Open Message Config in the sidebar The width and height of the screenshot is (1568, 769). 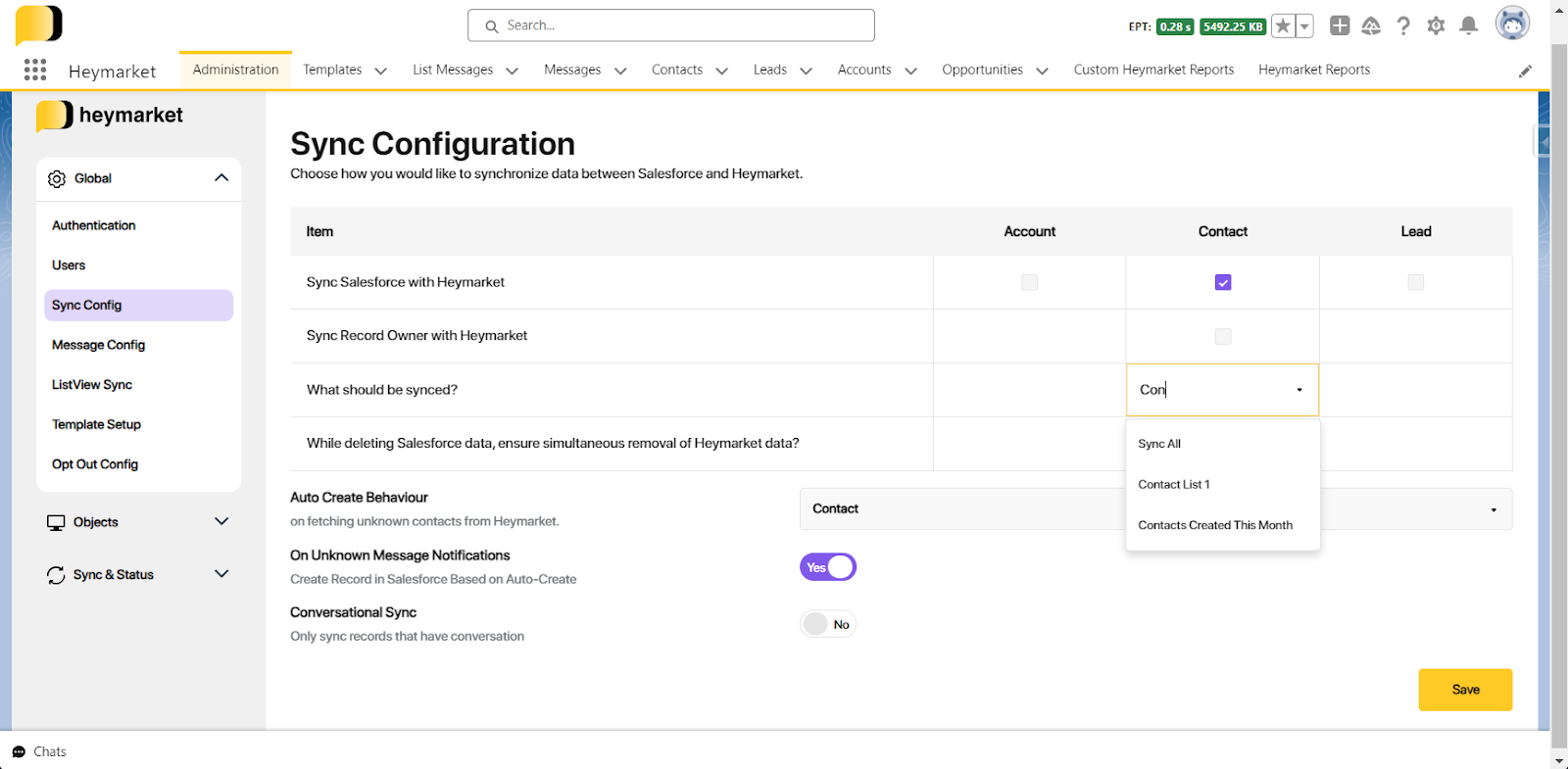[x=98, y=345]
